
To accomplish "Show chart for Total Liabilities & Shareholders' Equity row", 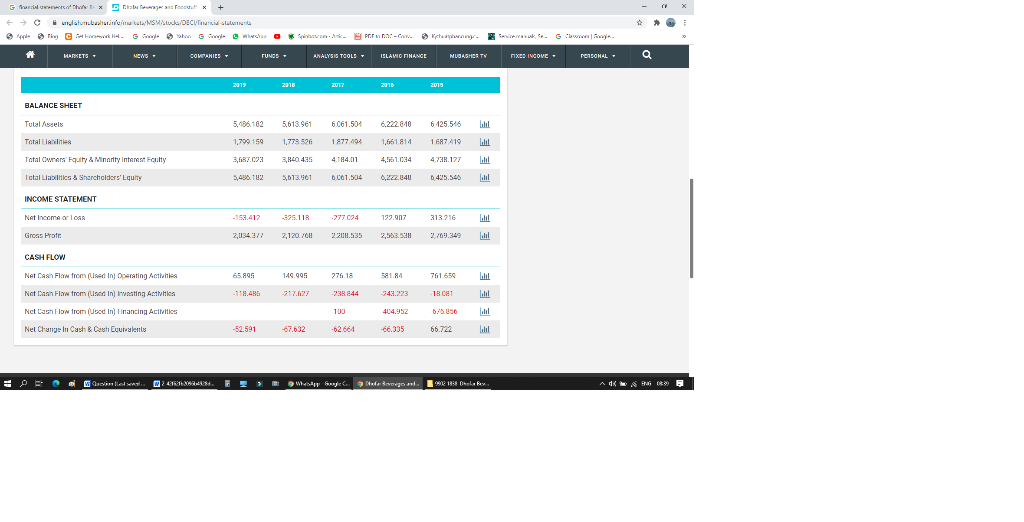I will click(485, 178).
